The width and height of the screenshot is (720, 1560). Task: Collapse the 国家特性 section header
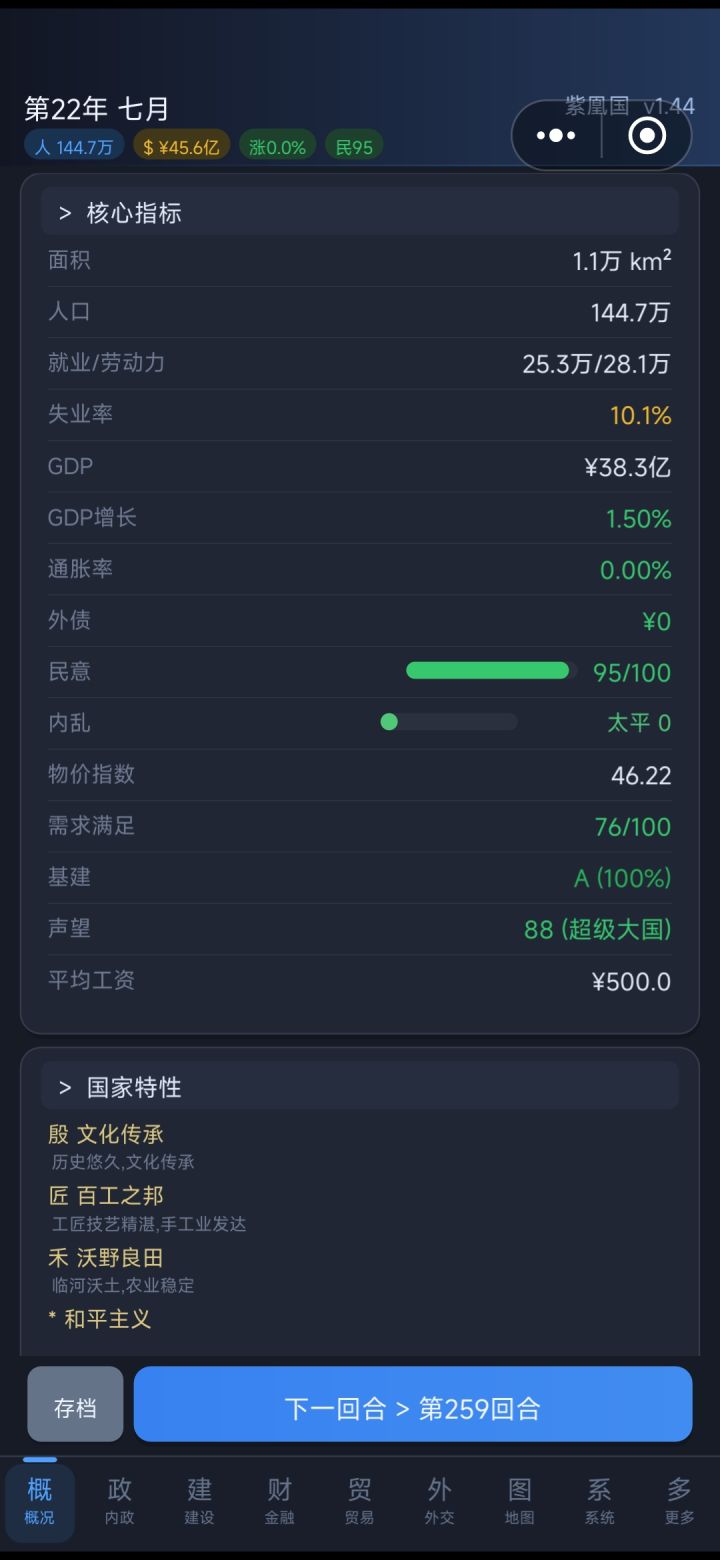coord(360,1086)
